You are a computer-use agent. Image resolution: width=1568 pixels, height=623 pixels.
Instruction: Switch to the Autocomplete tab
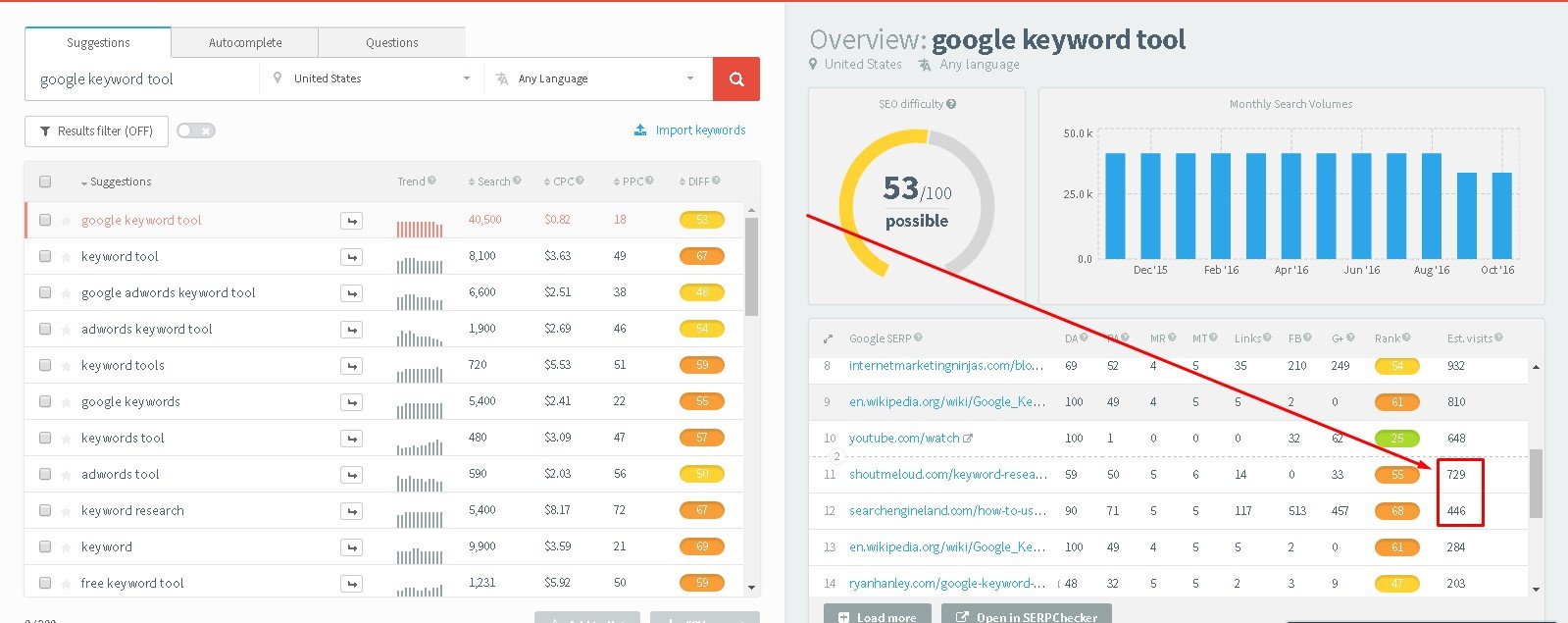(245, 42)
